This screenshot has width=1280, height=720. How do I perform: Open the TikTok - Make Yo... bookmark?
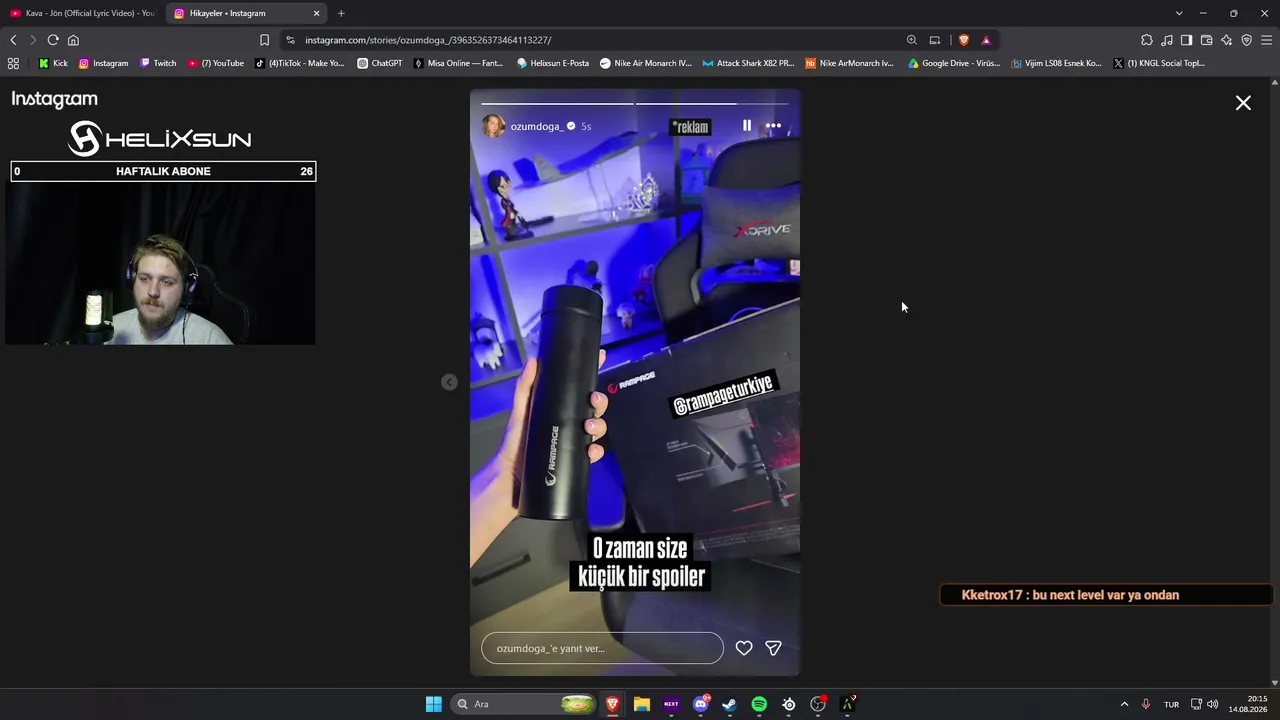coord(299,63)
